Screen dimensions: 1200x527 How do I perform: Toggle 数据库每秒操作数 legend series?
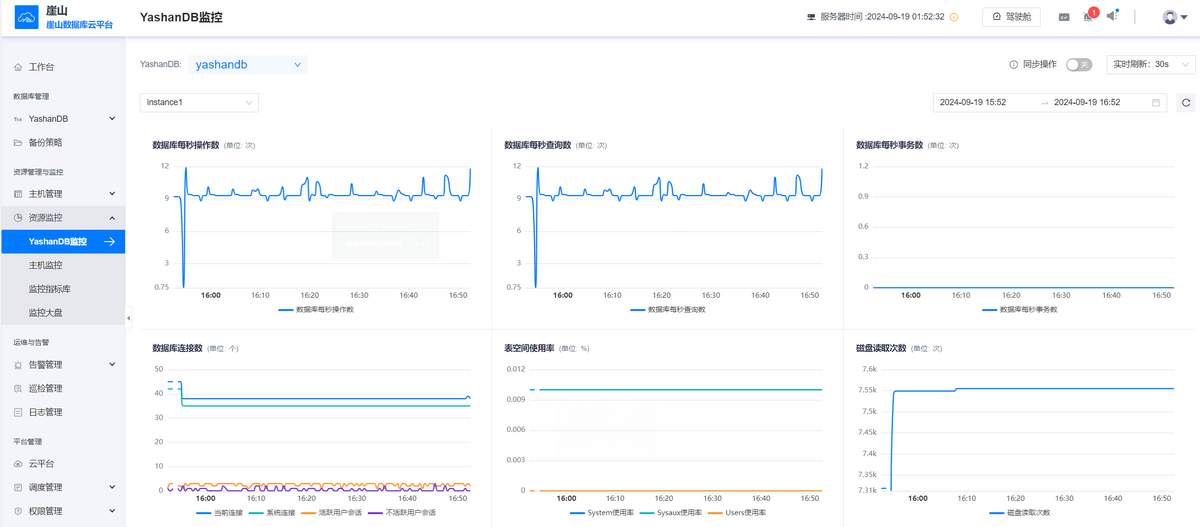[x=316, y=310]
